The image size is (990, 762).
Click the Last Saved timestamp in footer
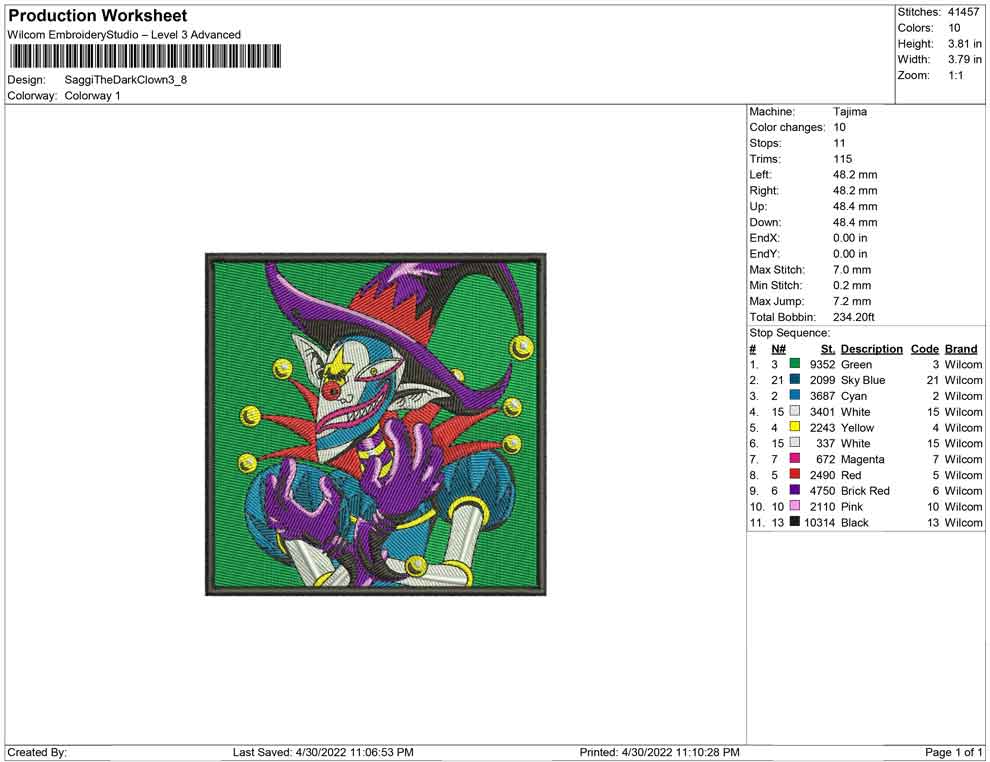[x=323, y=752]
